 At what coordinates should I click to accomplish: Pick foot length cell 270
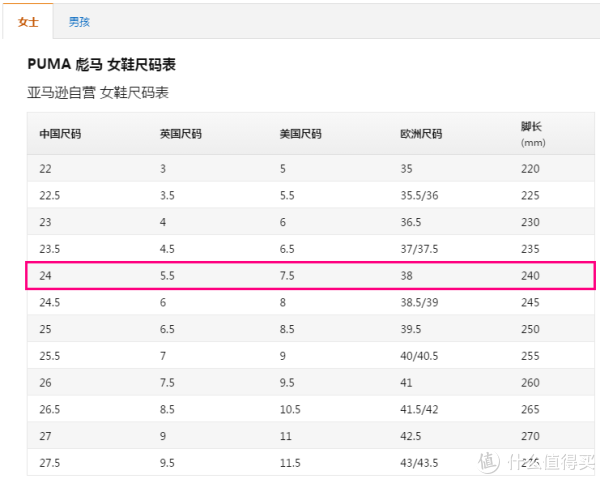tap(530, 436)
